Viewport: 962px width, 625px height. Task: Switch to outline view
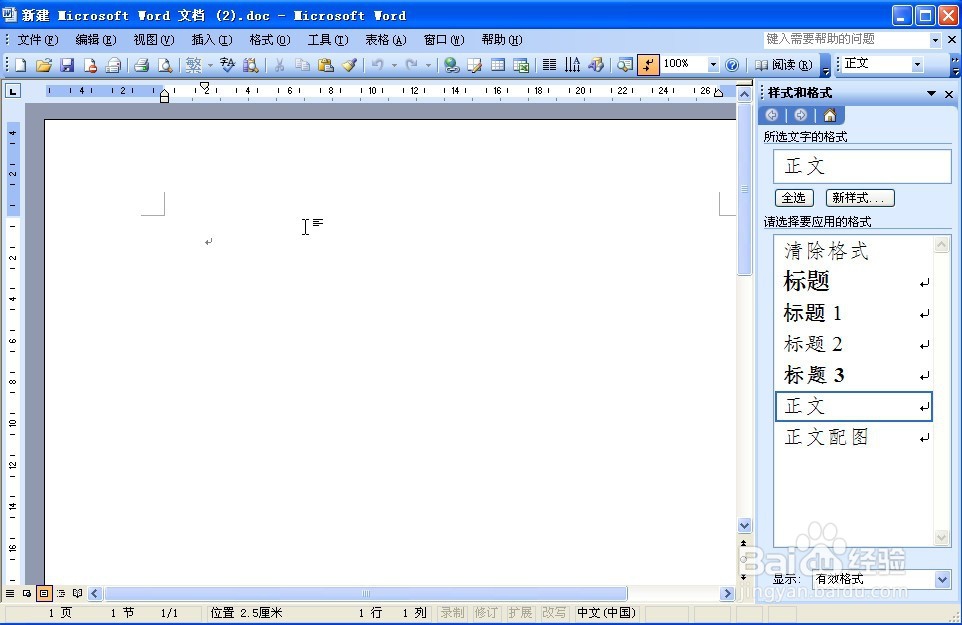[x=59, y=592]
